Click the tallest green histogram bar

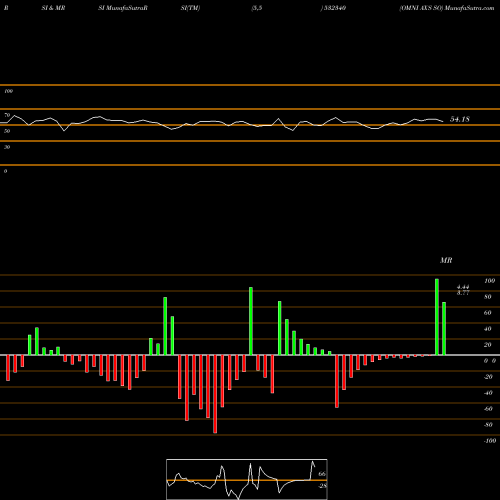(437, 317)
